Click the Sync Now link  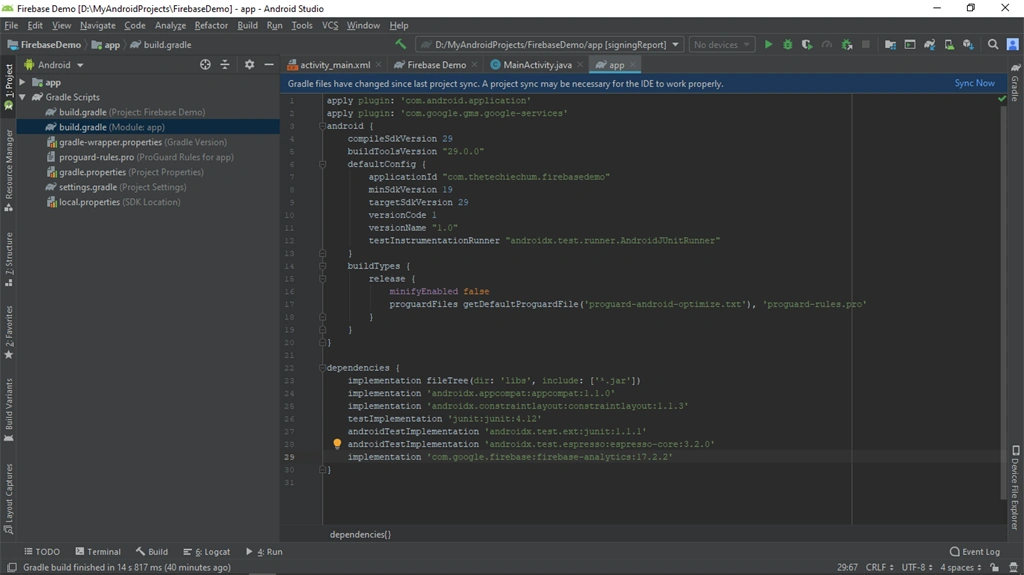tap(974, 84)
